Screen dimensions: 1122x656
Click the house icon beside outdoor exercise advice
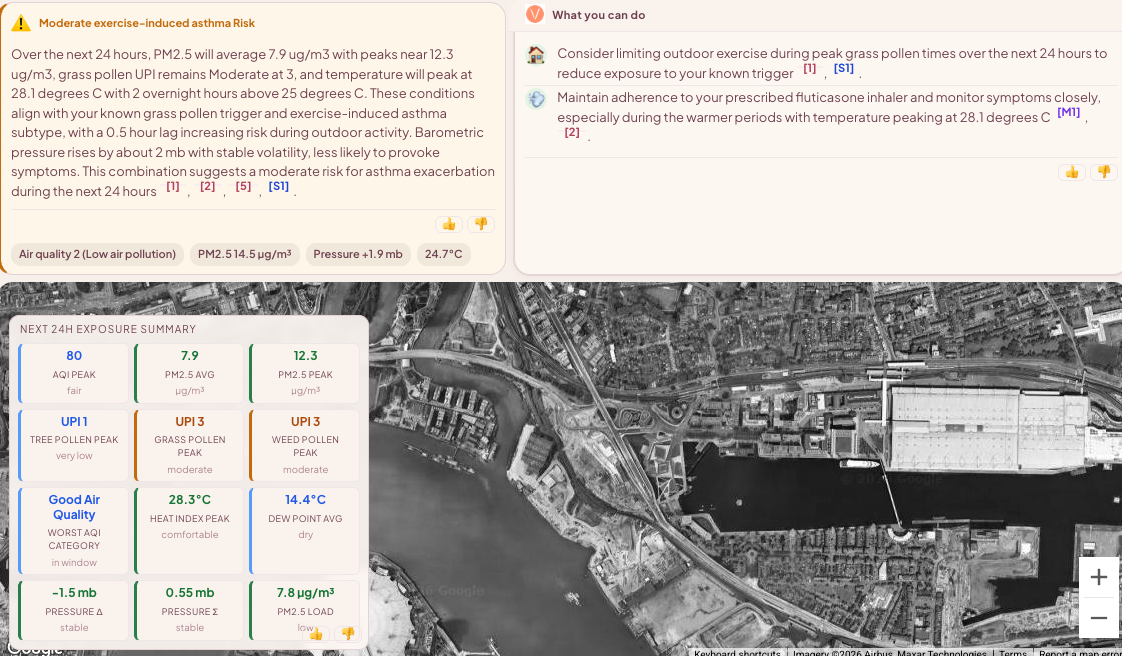point(536,54)
